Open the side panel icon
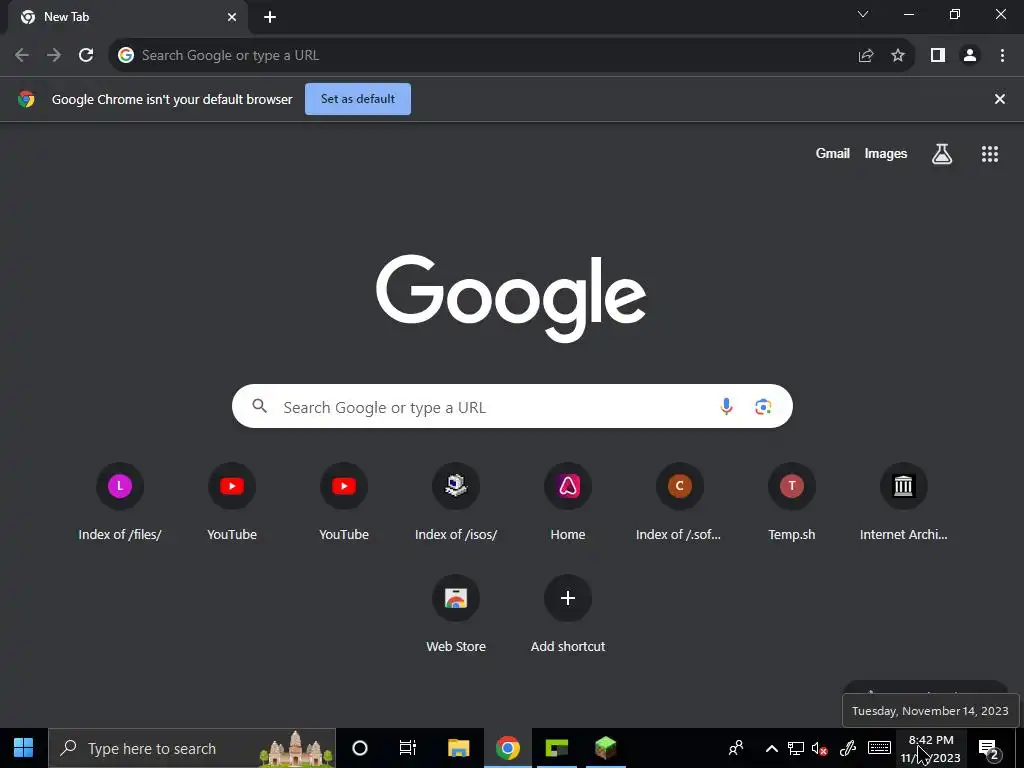This screenshot has height=768, width=1024. pos(938,56)
